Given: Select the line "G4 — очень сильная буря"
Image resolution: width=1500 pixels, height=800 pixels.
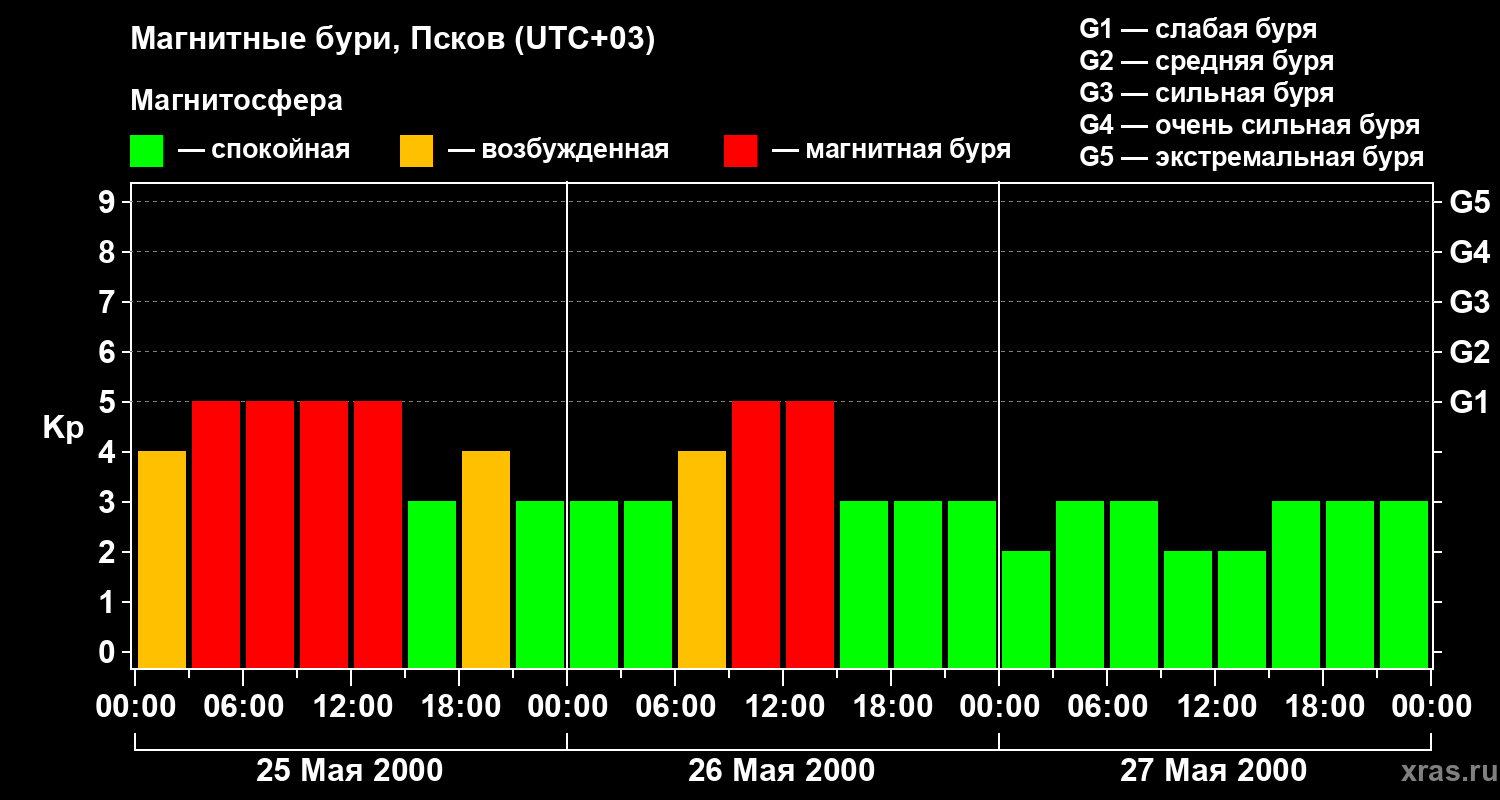Looking at the screenshot, I should (x=1249, y=125).
